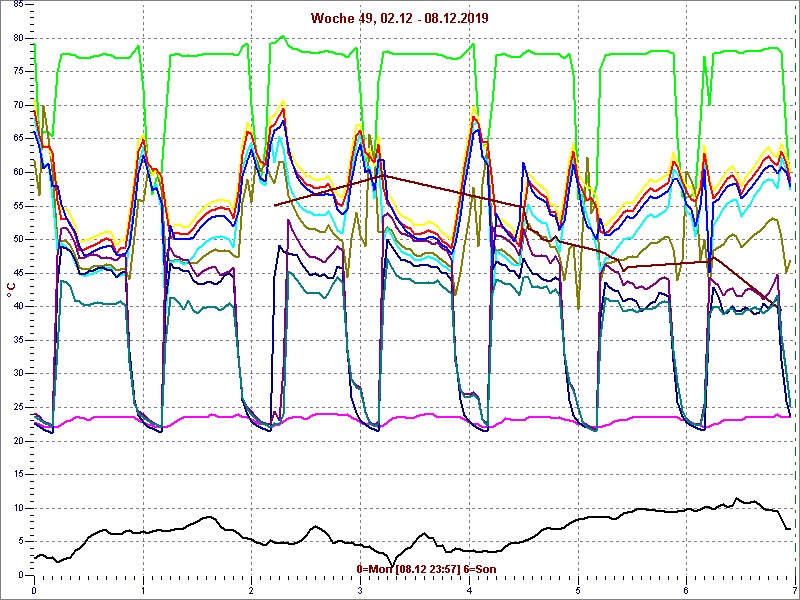Click the chart title 'Woche 49, 02.12 - 08.12.2019'
800x600 pixels.
tap(399, 18)
